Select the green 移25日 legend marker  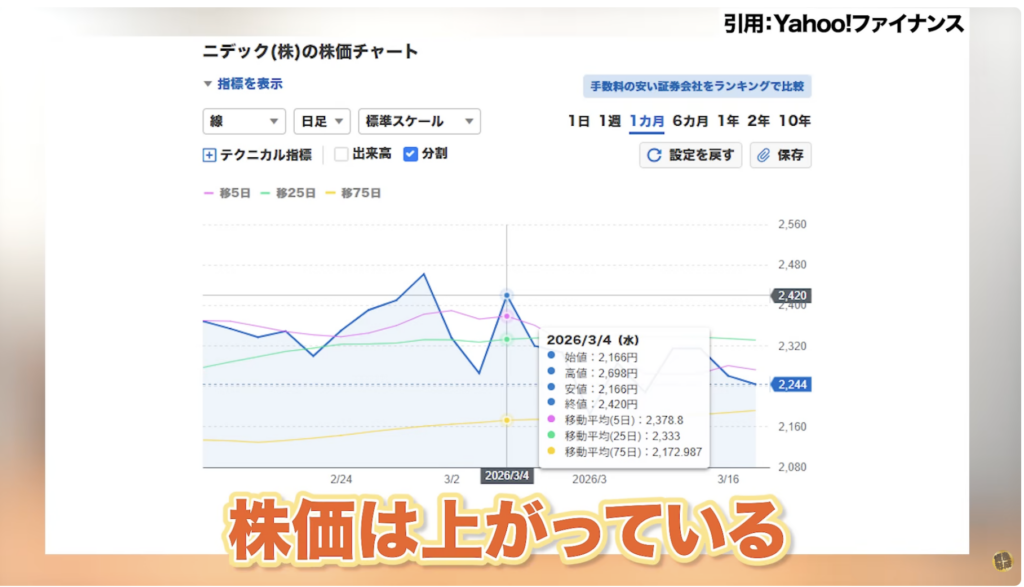(x=264, y=191)
